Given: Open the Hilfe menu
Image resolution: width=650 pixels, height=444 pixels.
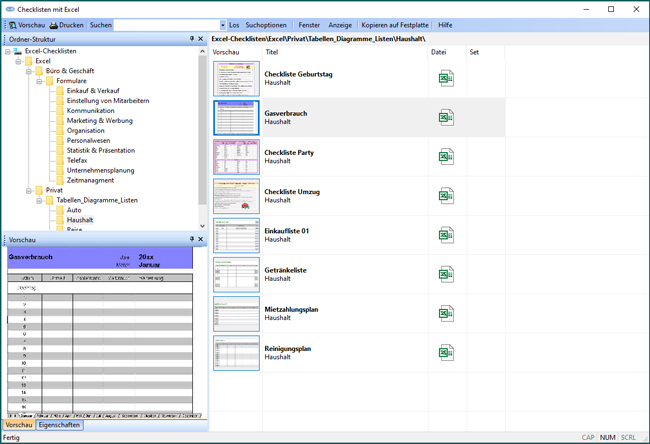Looking at the screenshot, I should 445,25.
